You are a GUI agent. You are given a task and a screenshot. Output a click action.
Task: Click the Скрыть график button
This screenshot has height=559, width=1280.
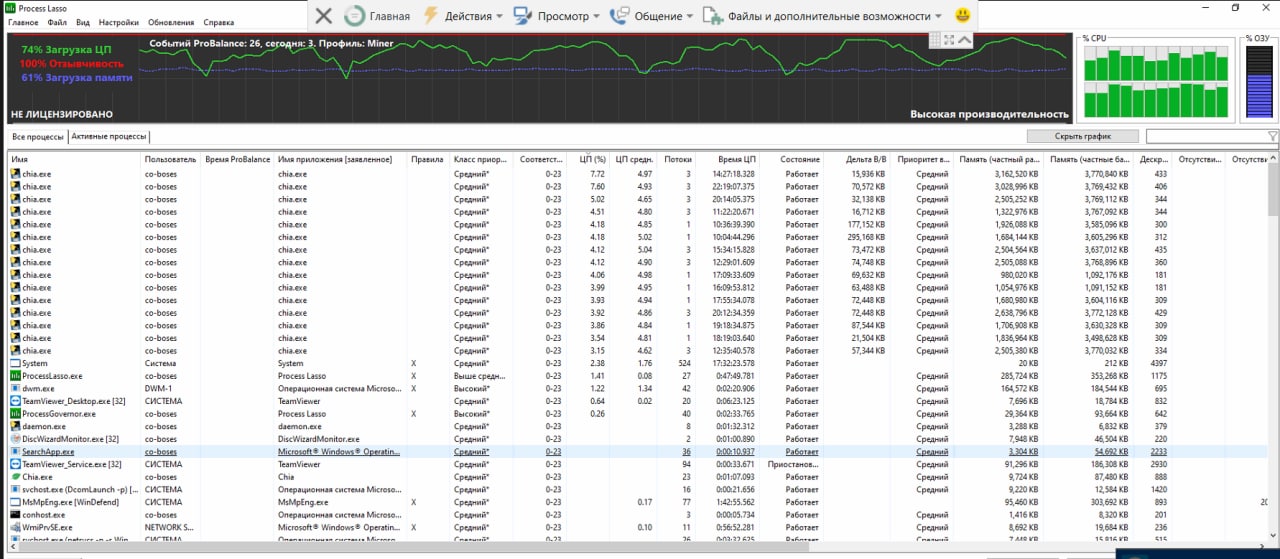[x=1083, y=136]
